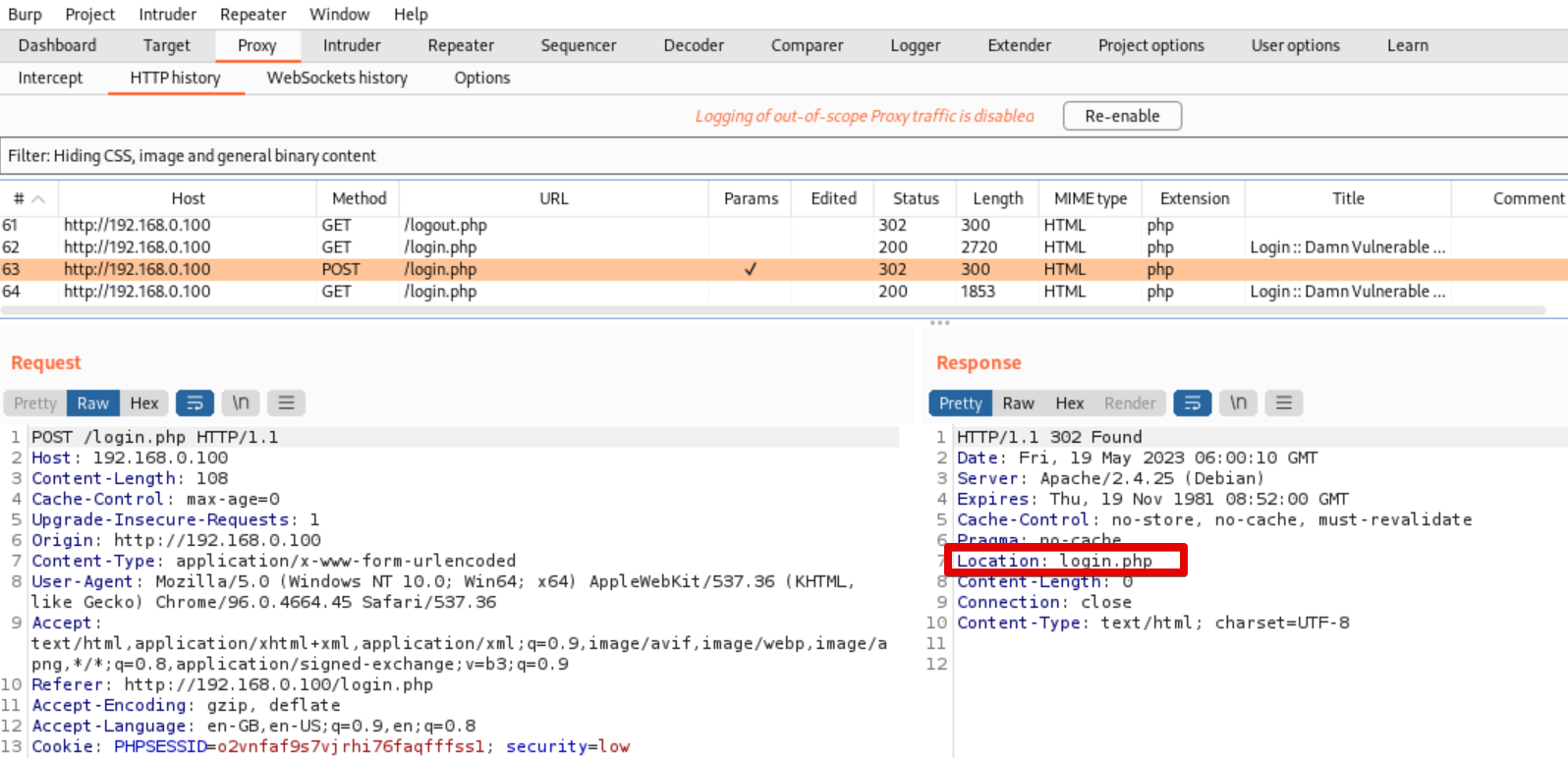Sort table by URL column header

(x=554, y=198)
